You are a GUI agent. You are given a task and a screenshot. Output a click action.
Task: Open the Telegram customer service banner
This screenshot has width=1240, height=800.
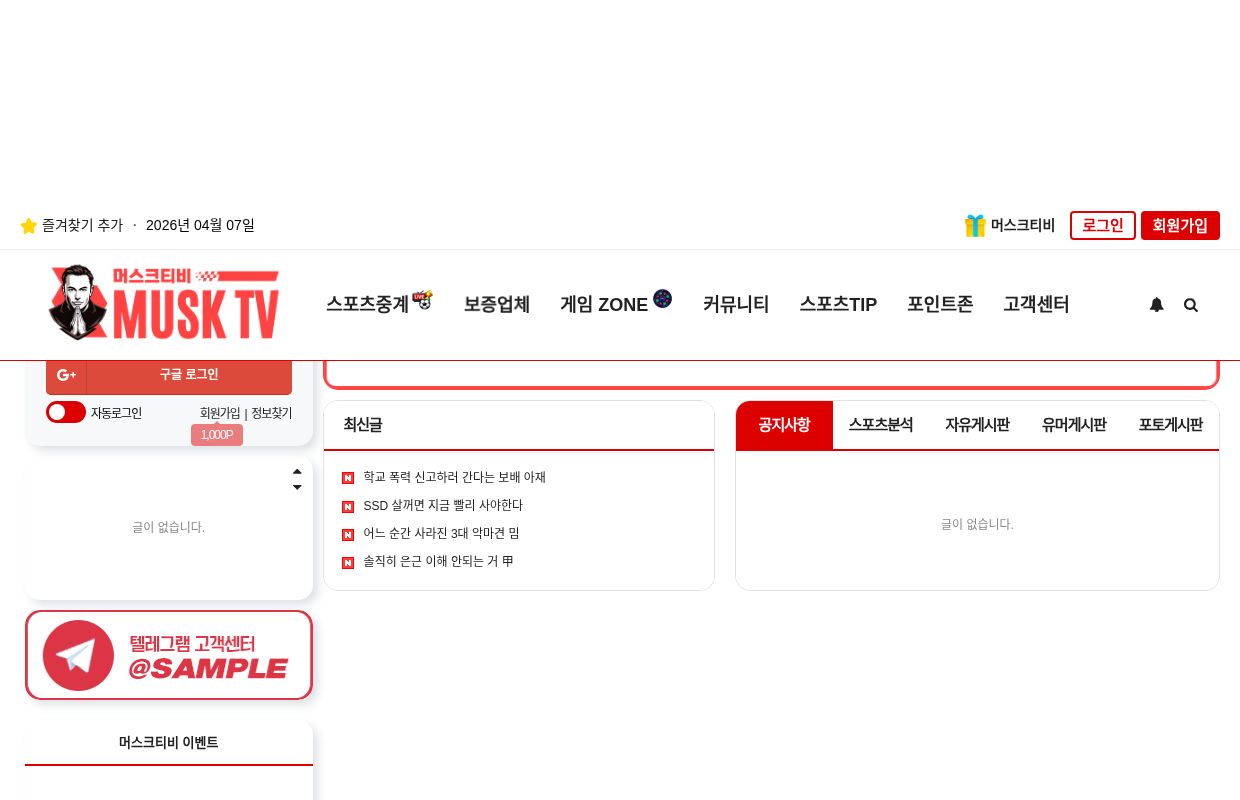pos(169,655)
